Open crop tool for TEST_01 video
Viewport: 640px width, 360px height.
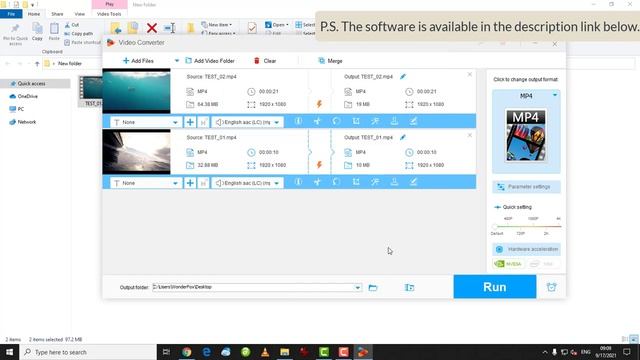(356, 182)
